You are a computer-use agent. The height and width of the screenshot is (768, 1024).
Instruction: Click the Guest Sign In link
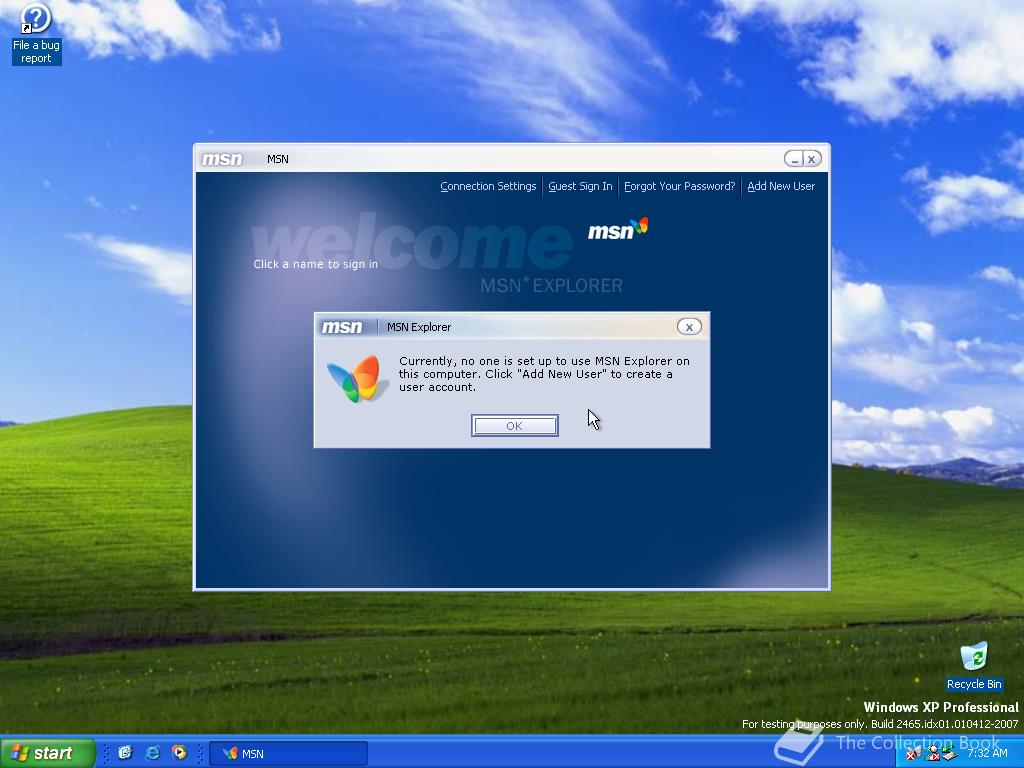(580, 186)
